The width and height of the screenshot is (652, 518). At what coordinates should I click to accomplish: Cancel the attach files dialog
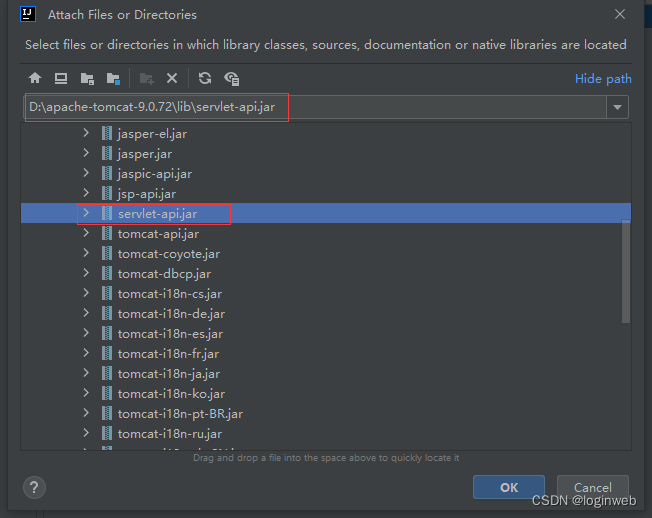tap(593, 487)
